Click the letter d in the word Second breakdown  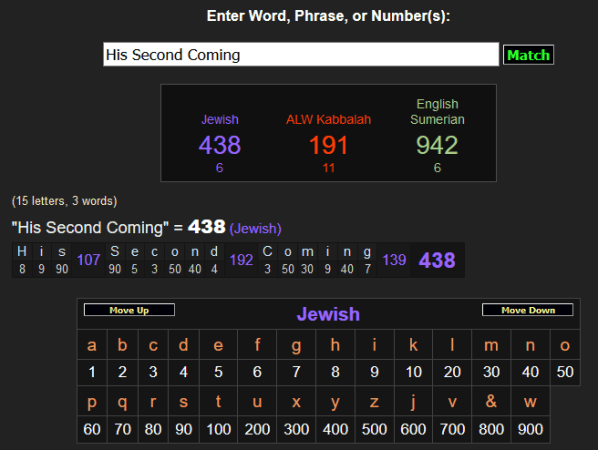point(214,252)
